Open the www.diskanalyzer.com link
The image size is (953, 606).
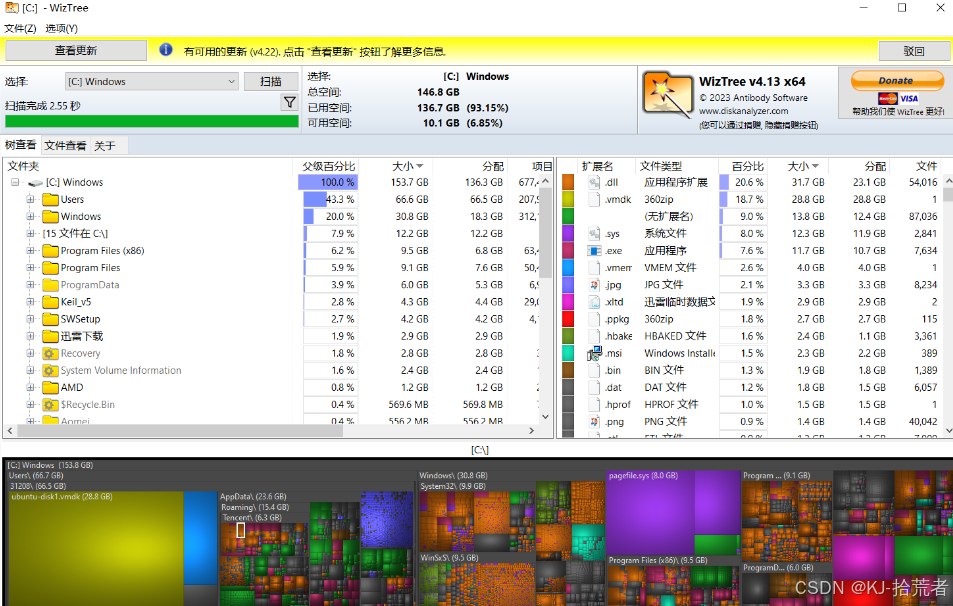coord(743,111)
